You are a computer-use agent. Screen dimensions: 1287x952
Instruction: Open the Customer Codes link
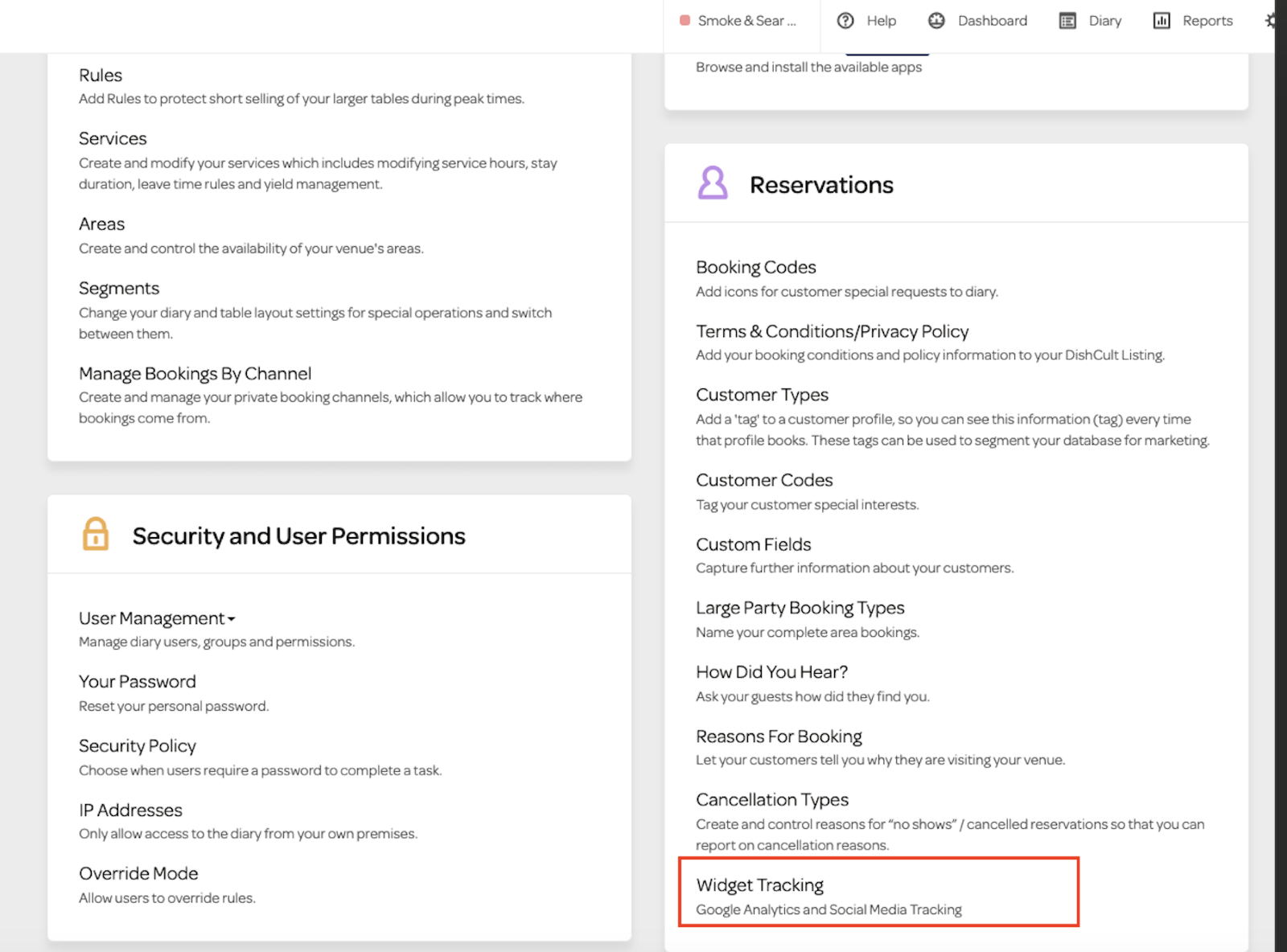(x=764, y=480)
